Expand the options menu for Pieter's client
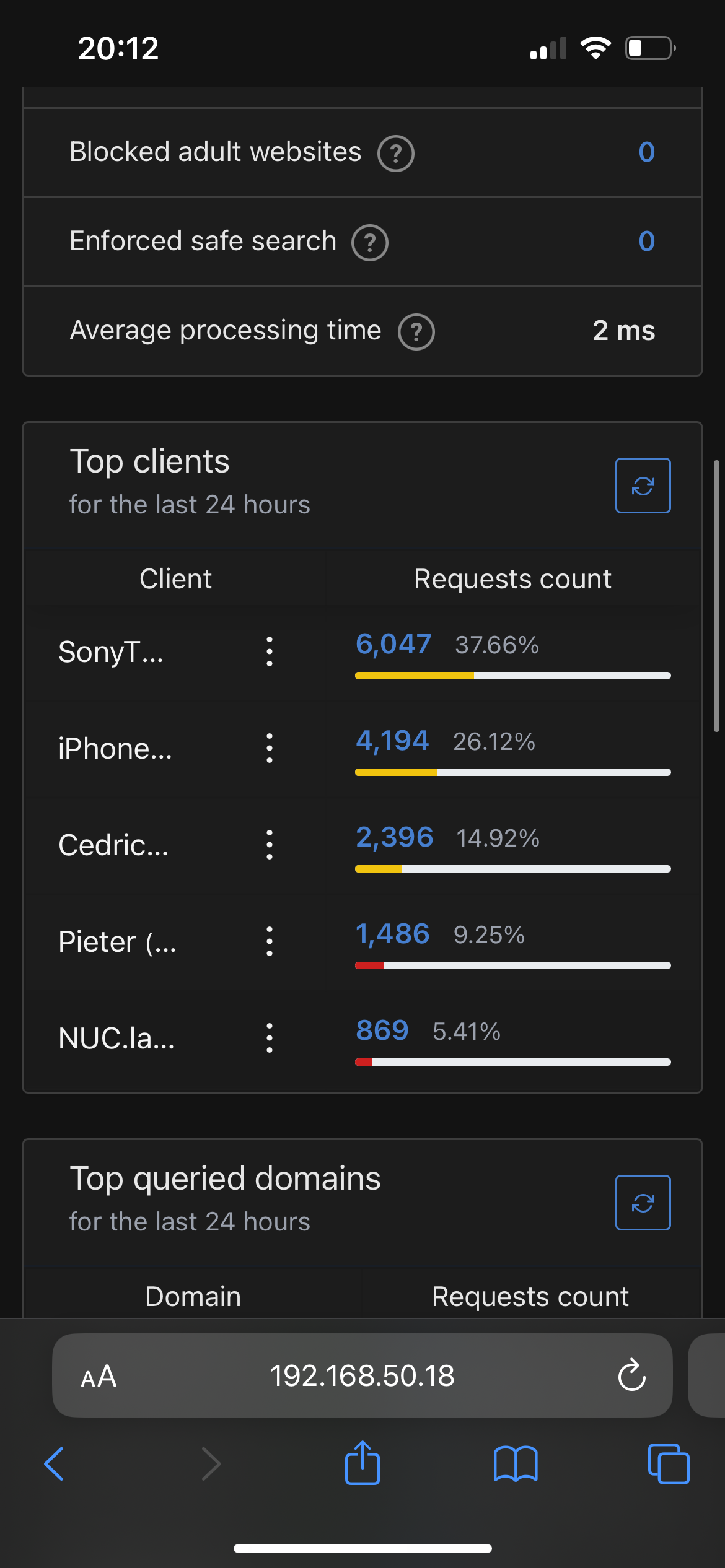Image resolution: width=725 pixels, height=1568 pixels. [x=269, y=941]
